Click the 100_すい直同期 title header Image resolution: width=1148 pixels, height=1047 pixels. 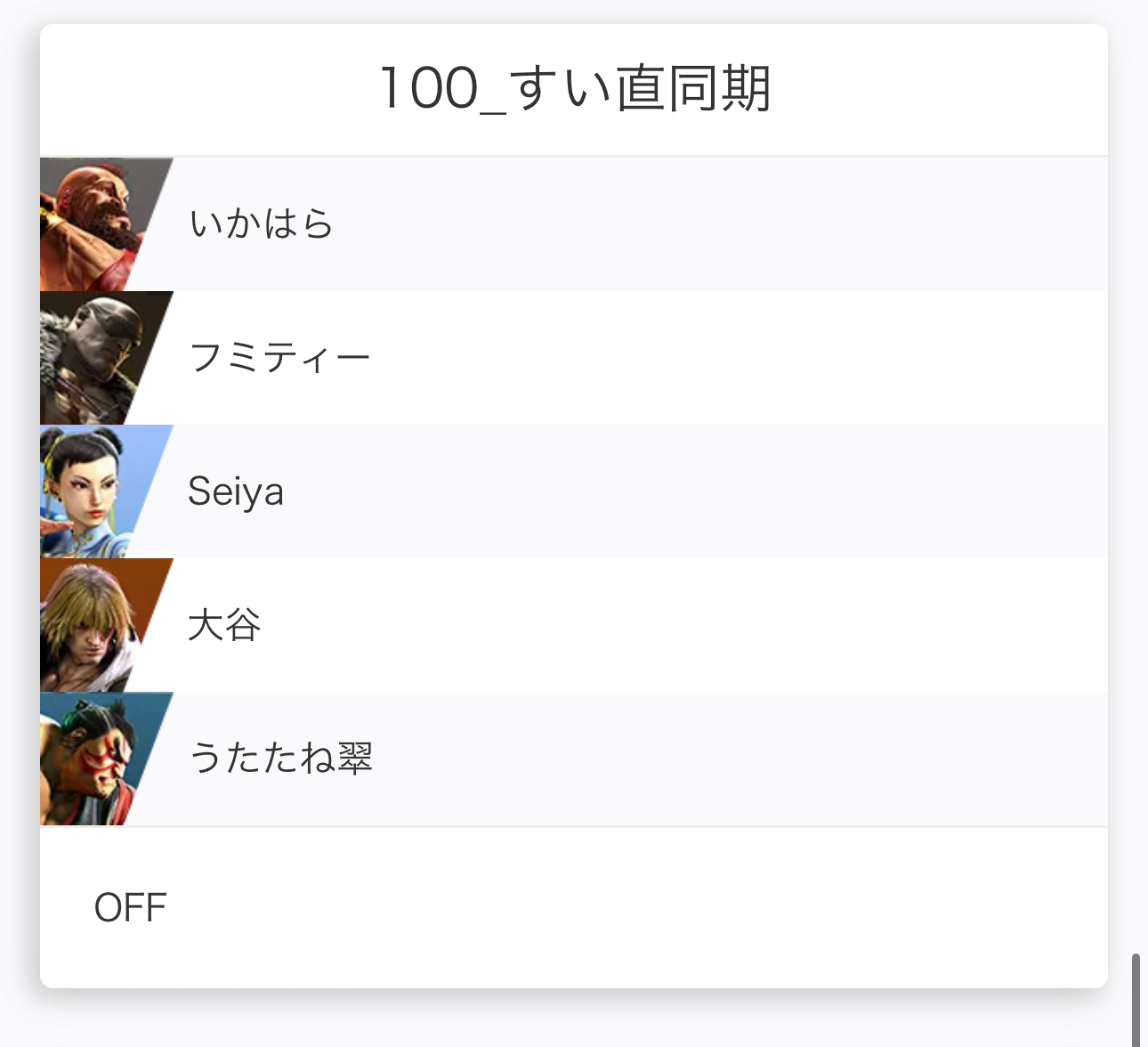pyautogui.click(x=575, y=89)
